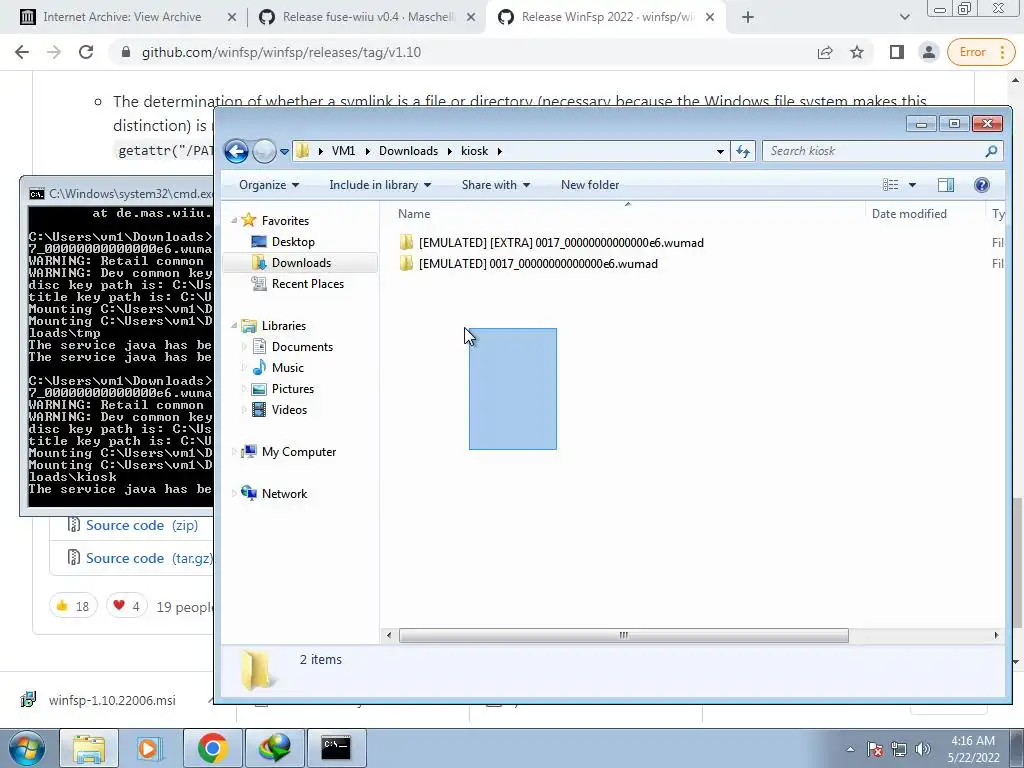This screenshot has height=768, width=1024.
Task: Open the dropdown arrow after the kiosk breadcrumb
Action: [x=500, y=152]
